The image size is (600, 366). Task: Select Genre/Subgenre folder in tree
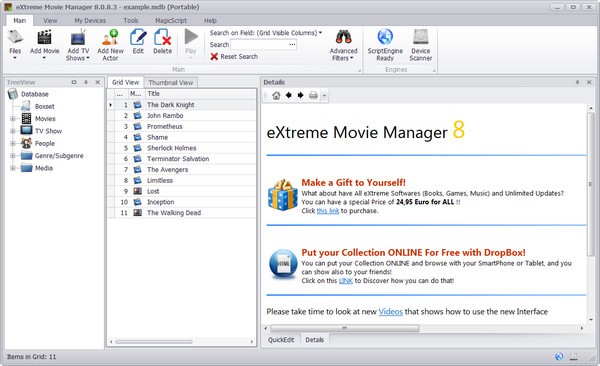[x=59, y=156]
